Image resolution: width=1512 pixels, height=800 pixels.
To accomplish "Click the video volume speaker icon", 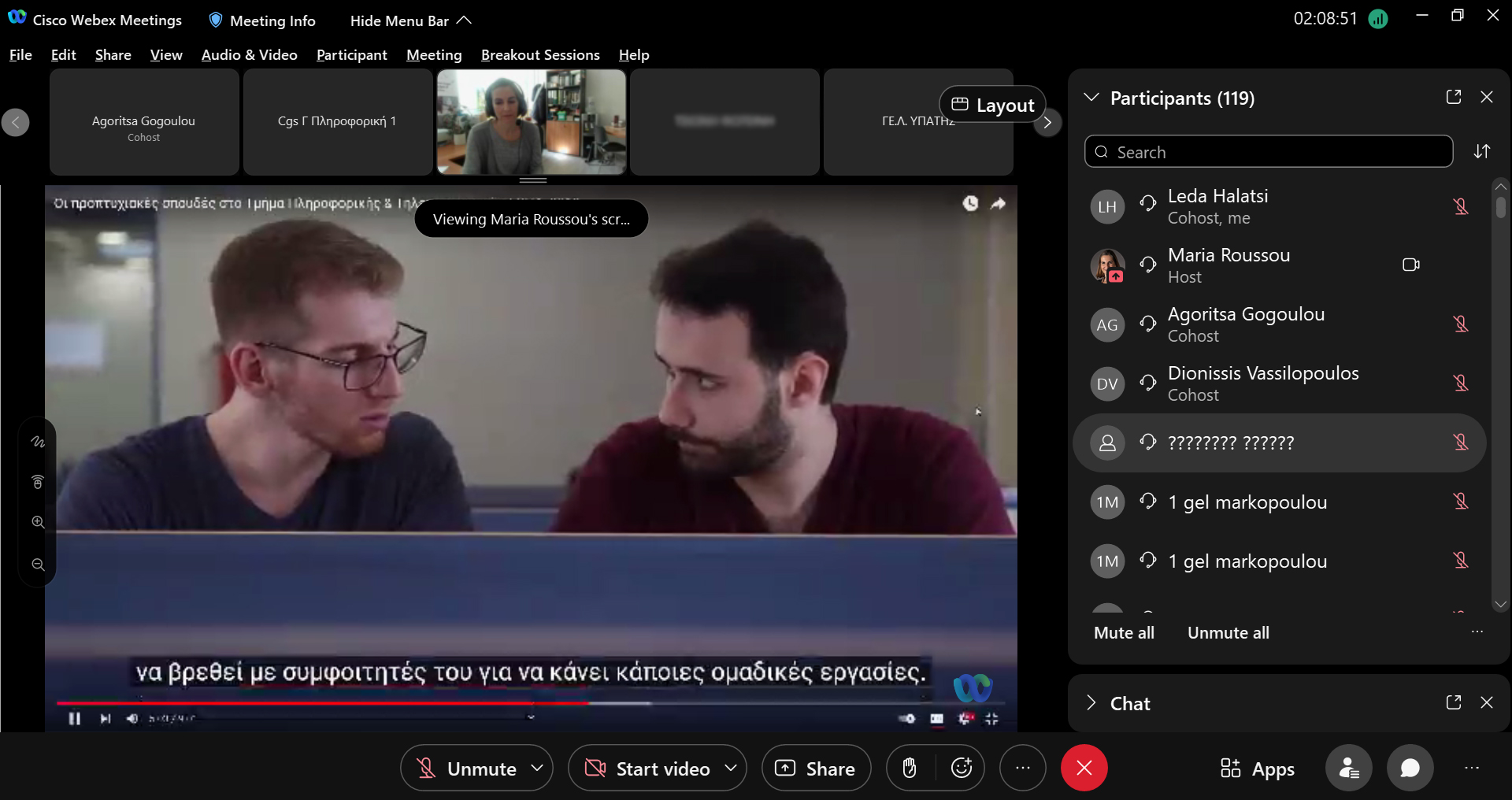I will pos(132,718).
